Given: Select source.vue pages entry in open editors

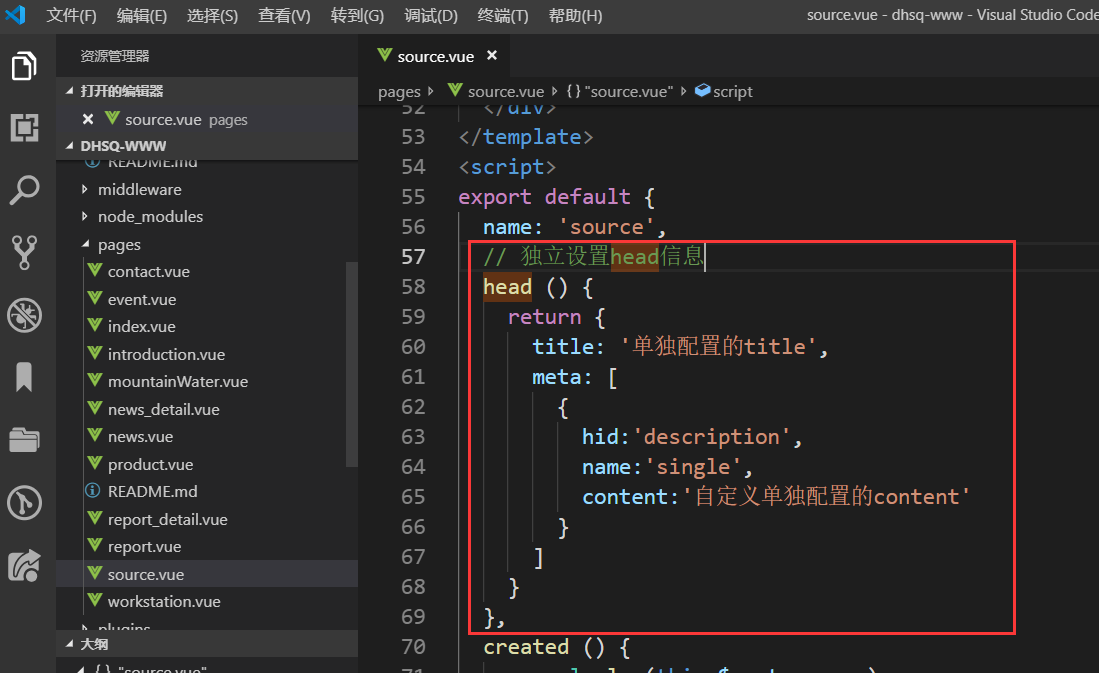Looking at the screenshot, I should [x=207, y=119].
